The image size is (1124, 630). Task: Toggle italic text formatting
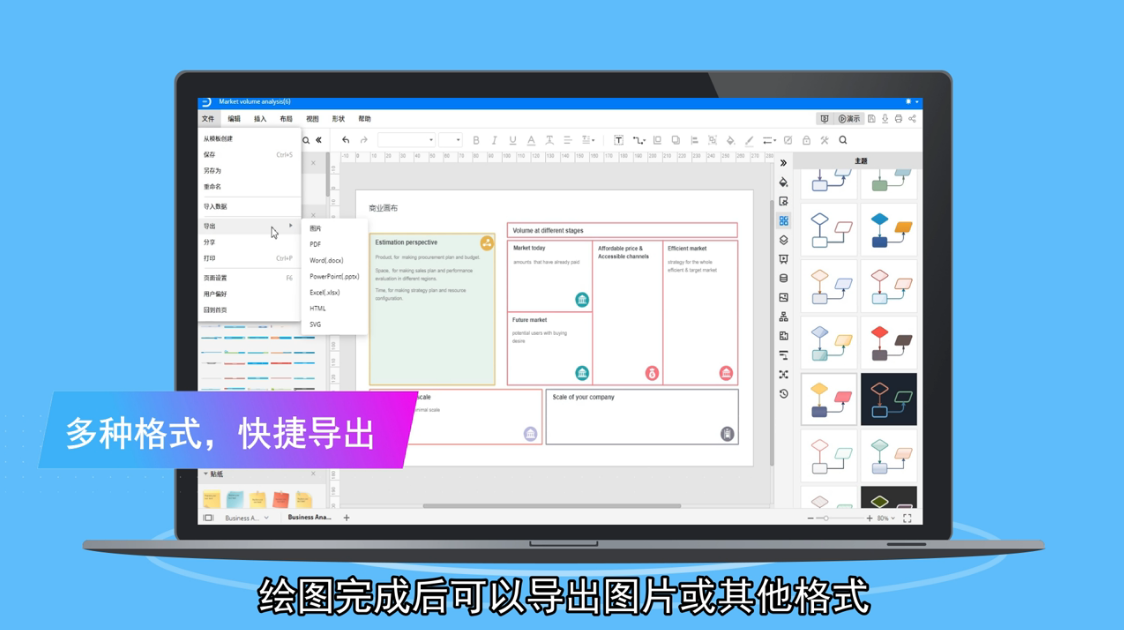494,140
